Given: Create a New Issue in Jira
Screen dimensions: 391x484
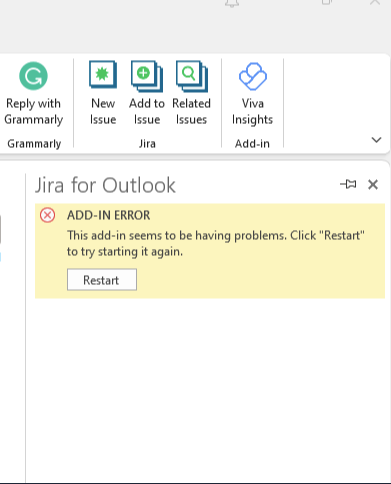Looking at the screenshot, I should 103,93.
